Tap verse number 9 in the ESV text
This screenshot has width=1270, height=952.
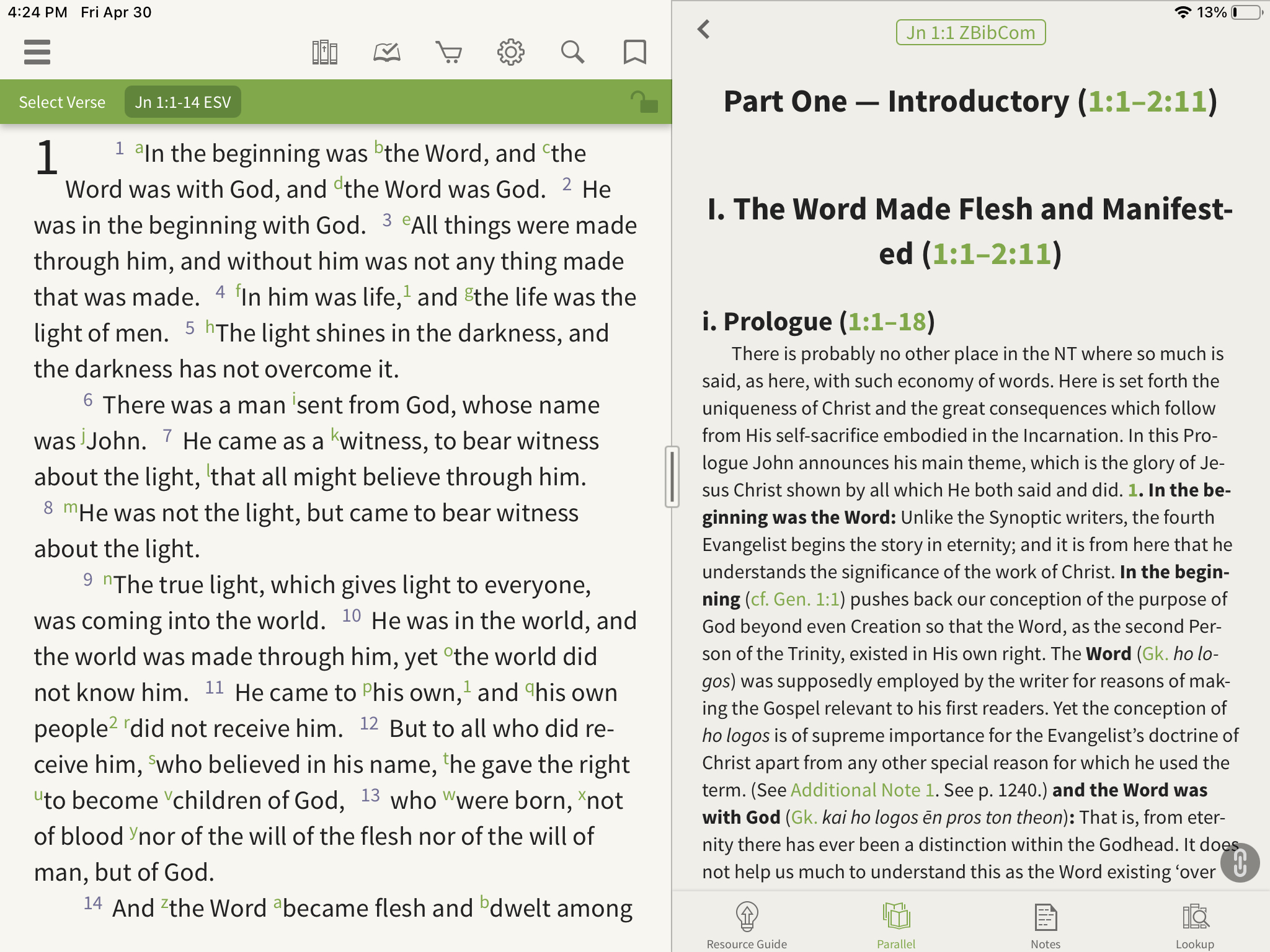(88, 580)
